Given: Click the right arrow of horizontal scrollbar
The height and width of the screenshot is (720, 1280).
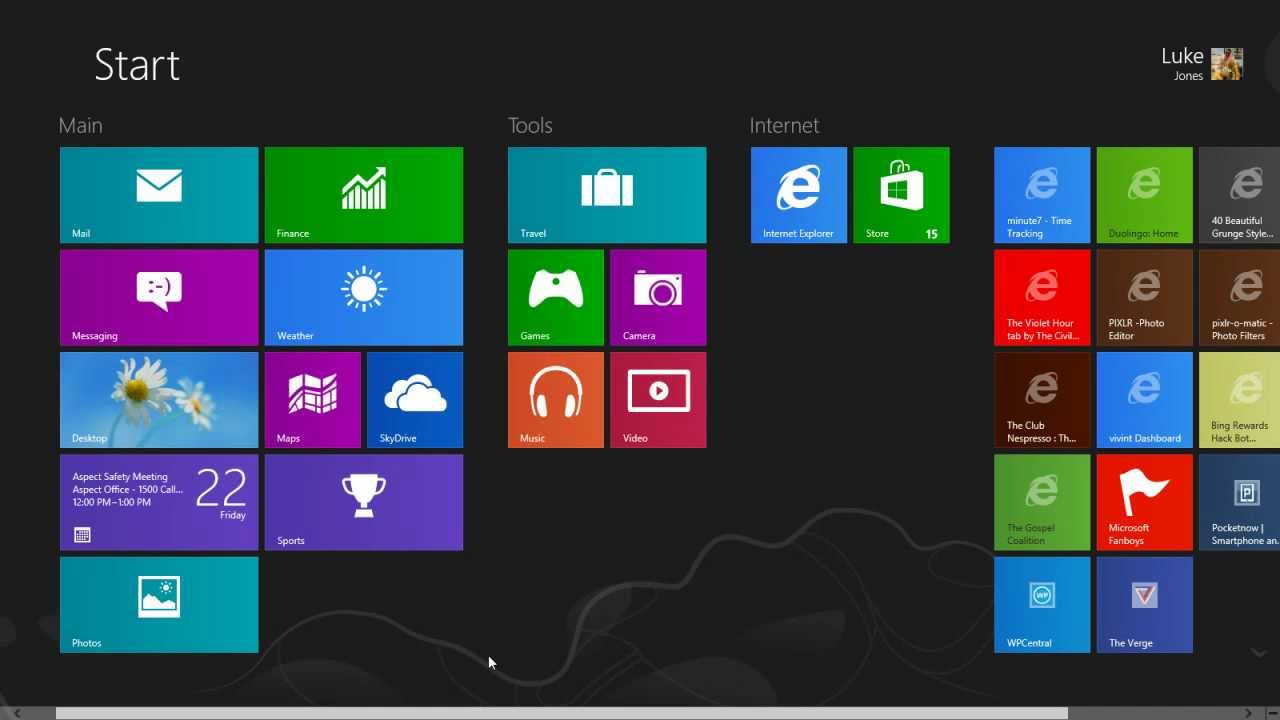Looking at the screenshot, I should click(1248, 713).
